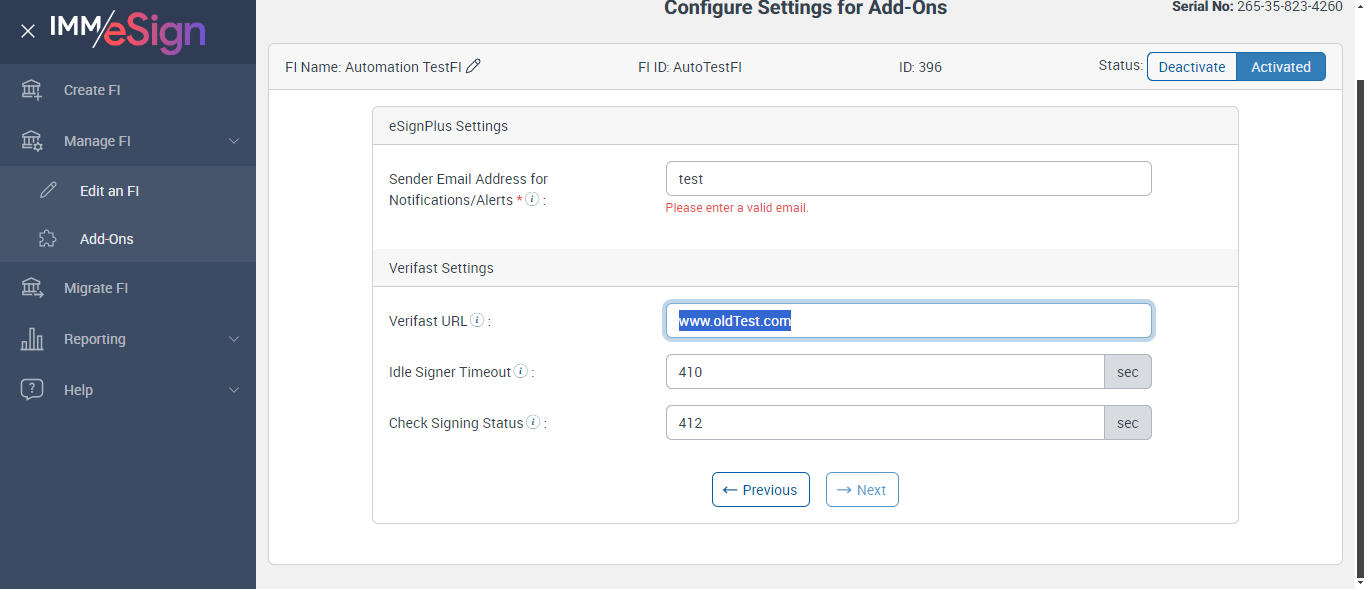1366x589 pixels.
Task: Click the Create FI bank icon
Action: point(32,90)
